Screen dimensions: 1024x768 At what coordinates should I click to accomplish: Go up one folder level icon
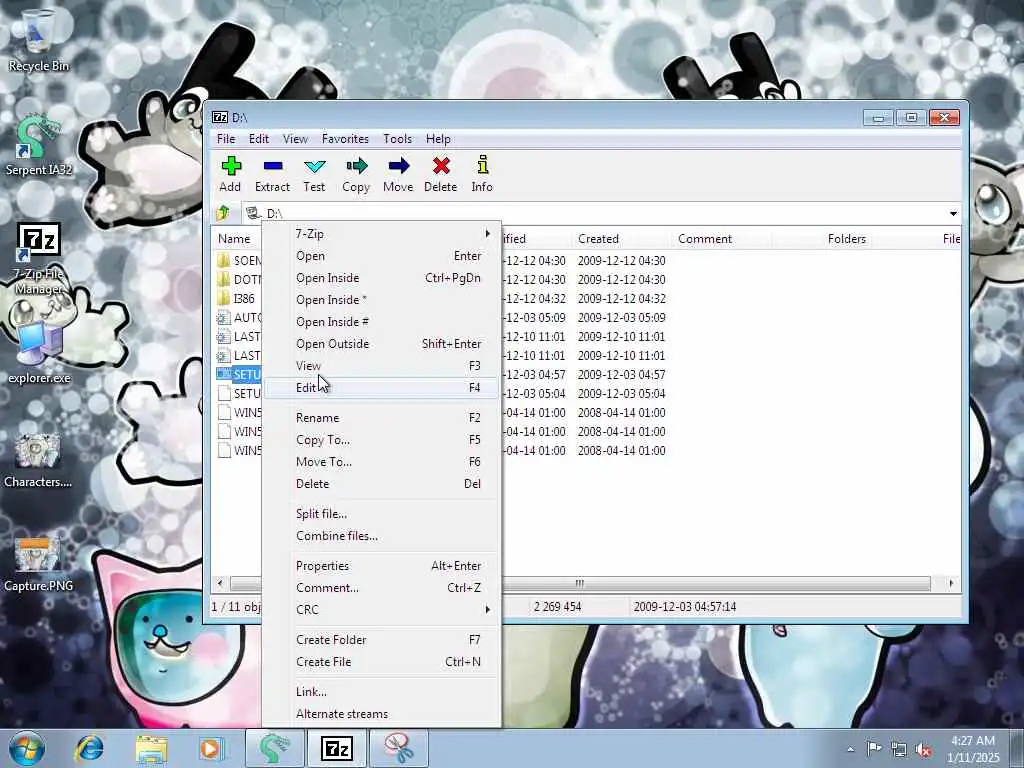point(223,213)
